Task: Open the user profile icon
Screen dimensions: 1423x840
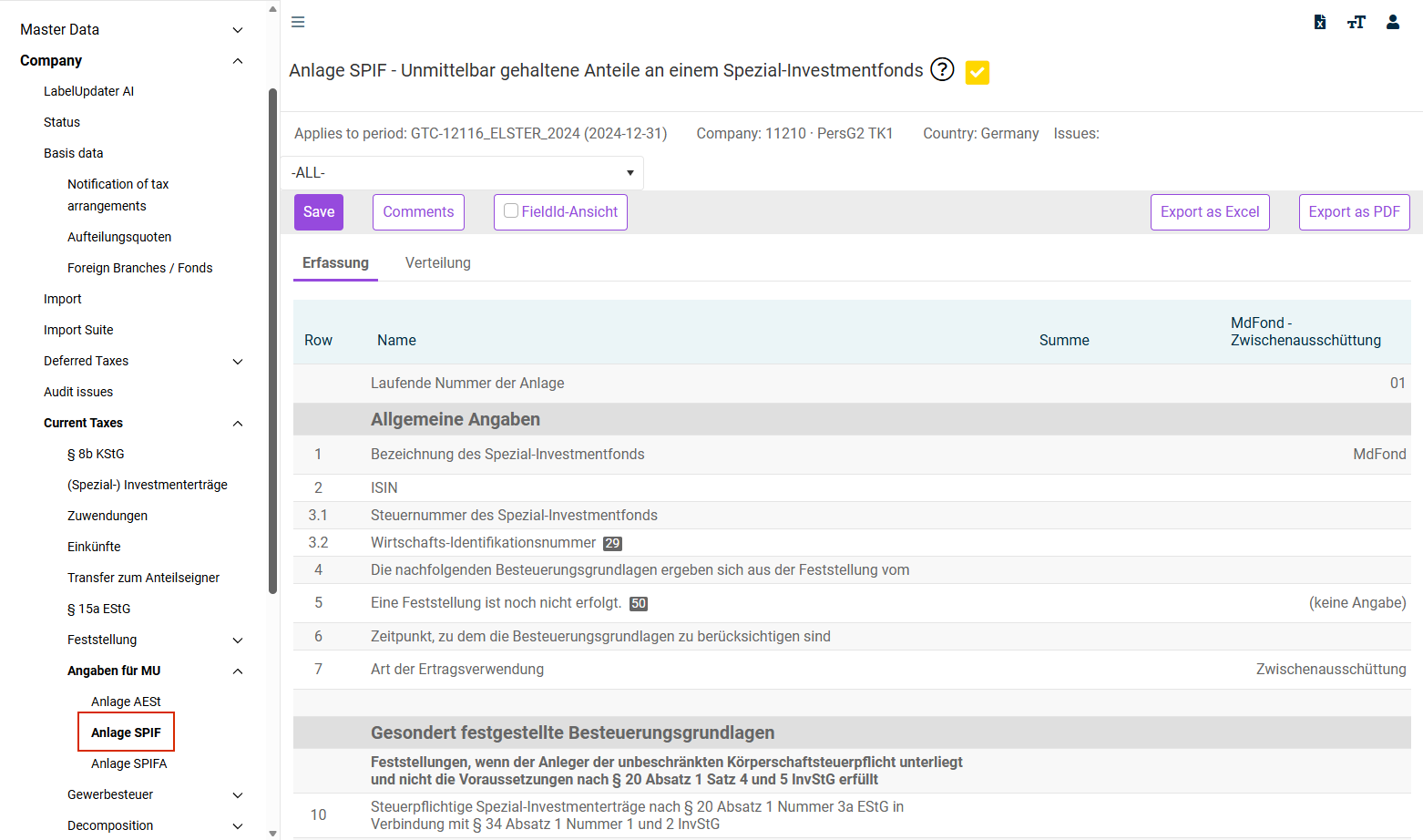Action: point(1393,22)
